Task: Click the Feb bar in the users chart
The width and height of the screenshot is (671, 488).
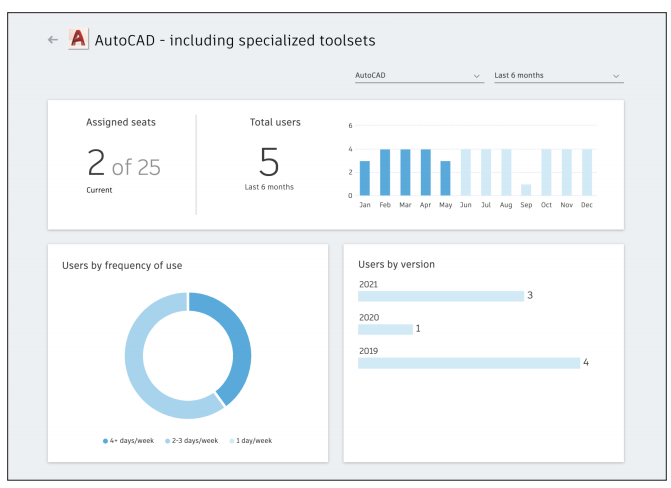Action: pyautogui.click(x=385, y=173)
